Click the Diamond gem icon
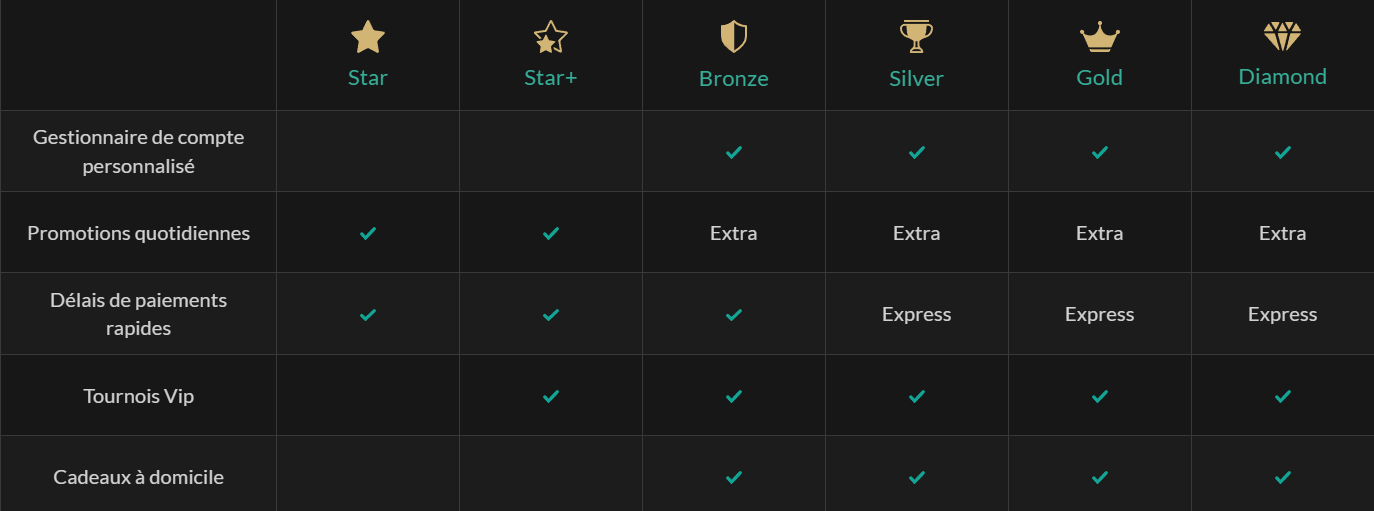 1282,37
